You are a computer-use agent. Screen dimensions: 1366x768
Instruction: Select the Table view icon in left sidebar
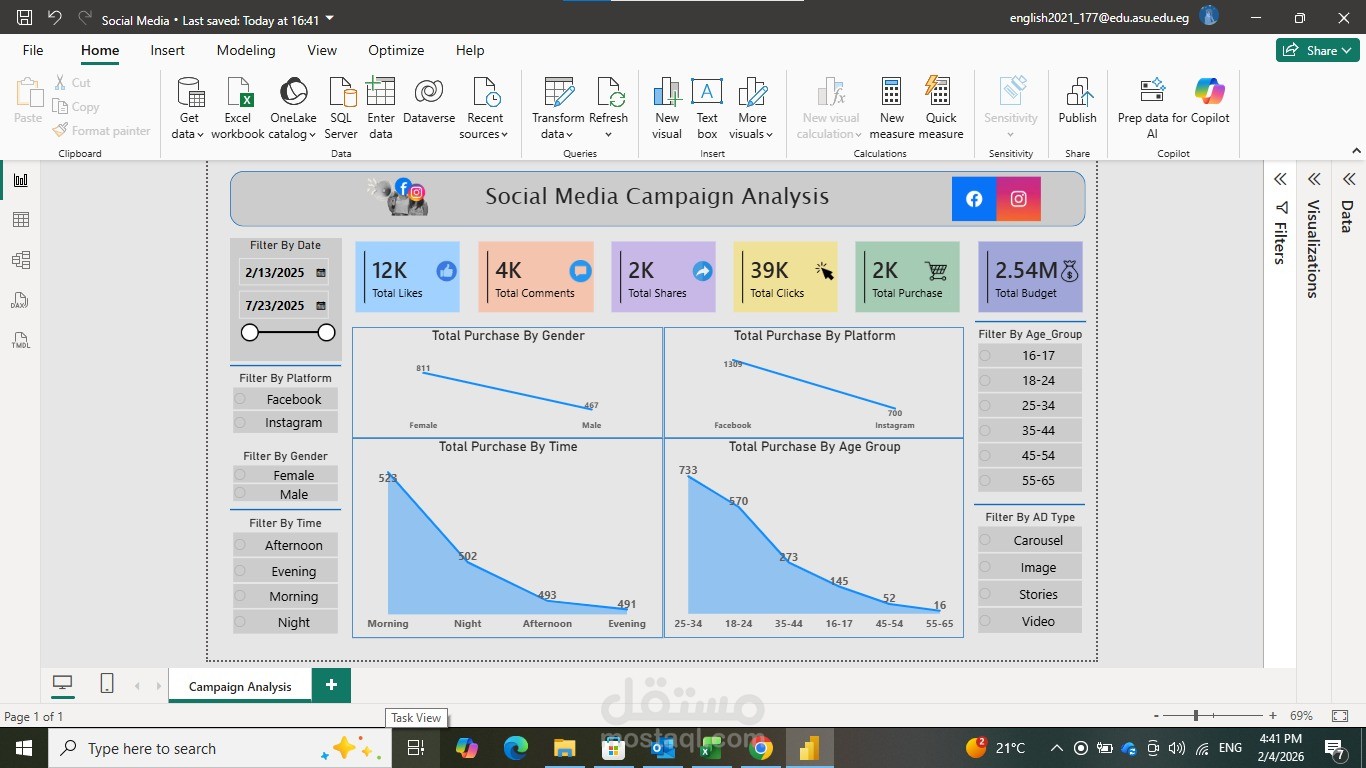pos(22,219)
